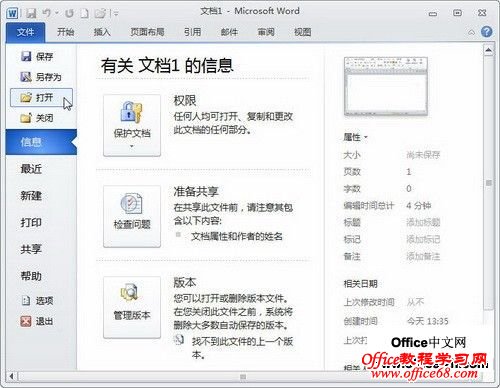Viewport: 500px width, 388px height.
Task: Open the 文件 (File) tab
Action: point(25,32)
